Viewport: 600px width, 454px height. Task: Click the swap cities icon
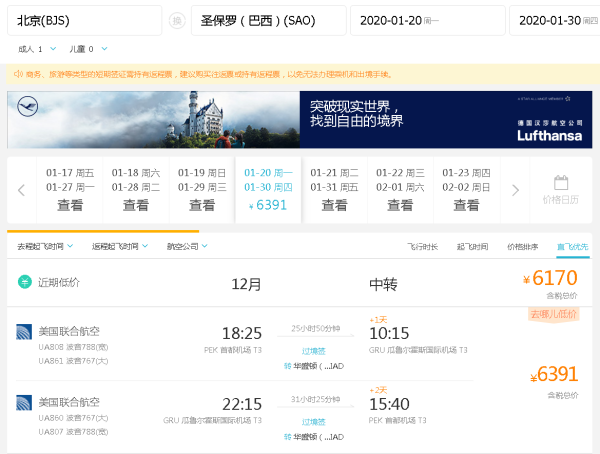(x=177, y=20)
